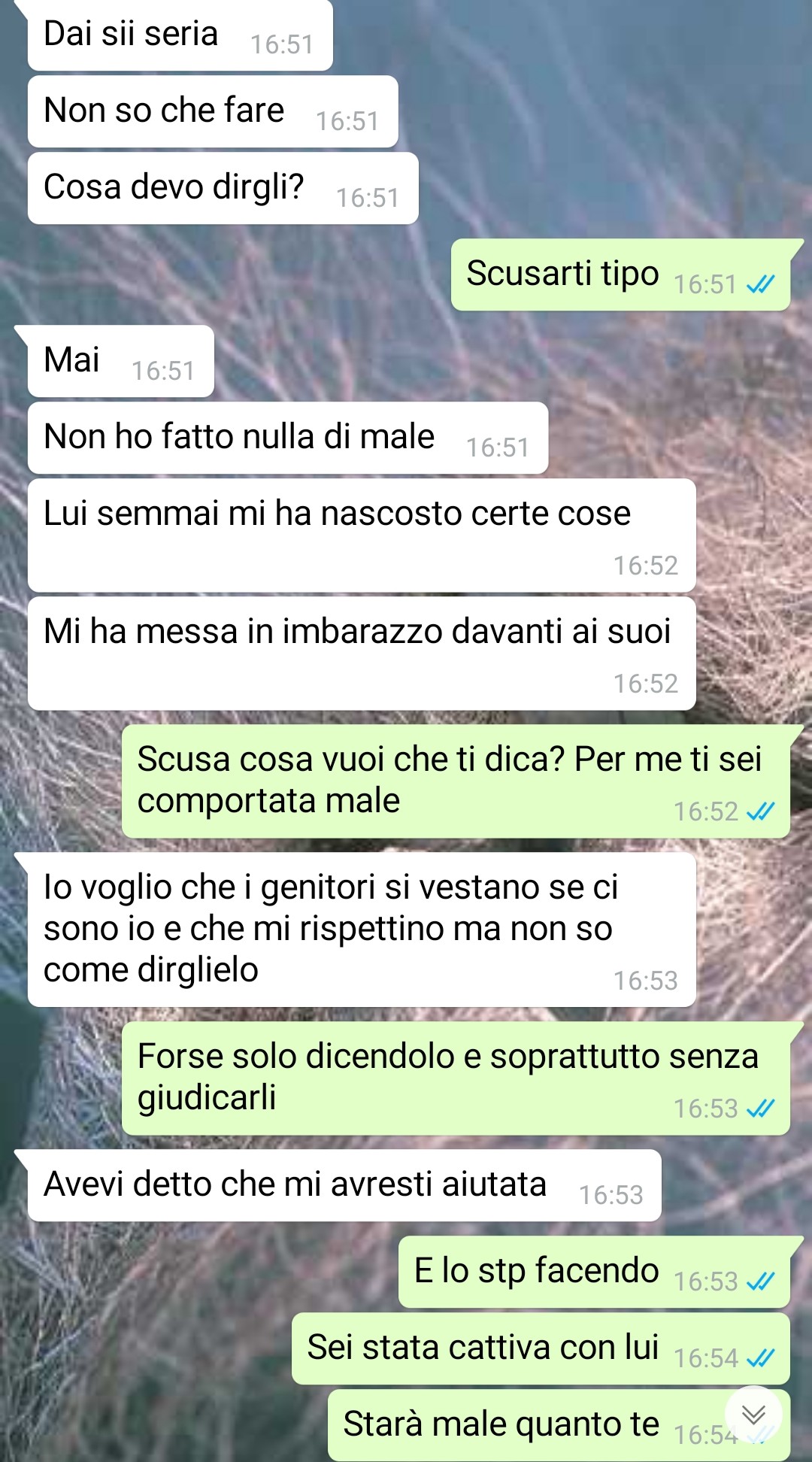Select the 'Cosa devo dirgli?' message
Viewport: 812px width, 1462px height.
point(223,188)
